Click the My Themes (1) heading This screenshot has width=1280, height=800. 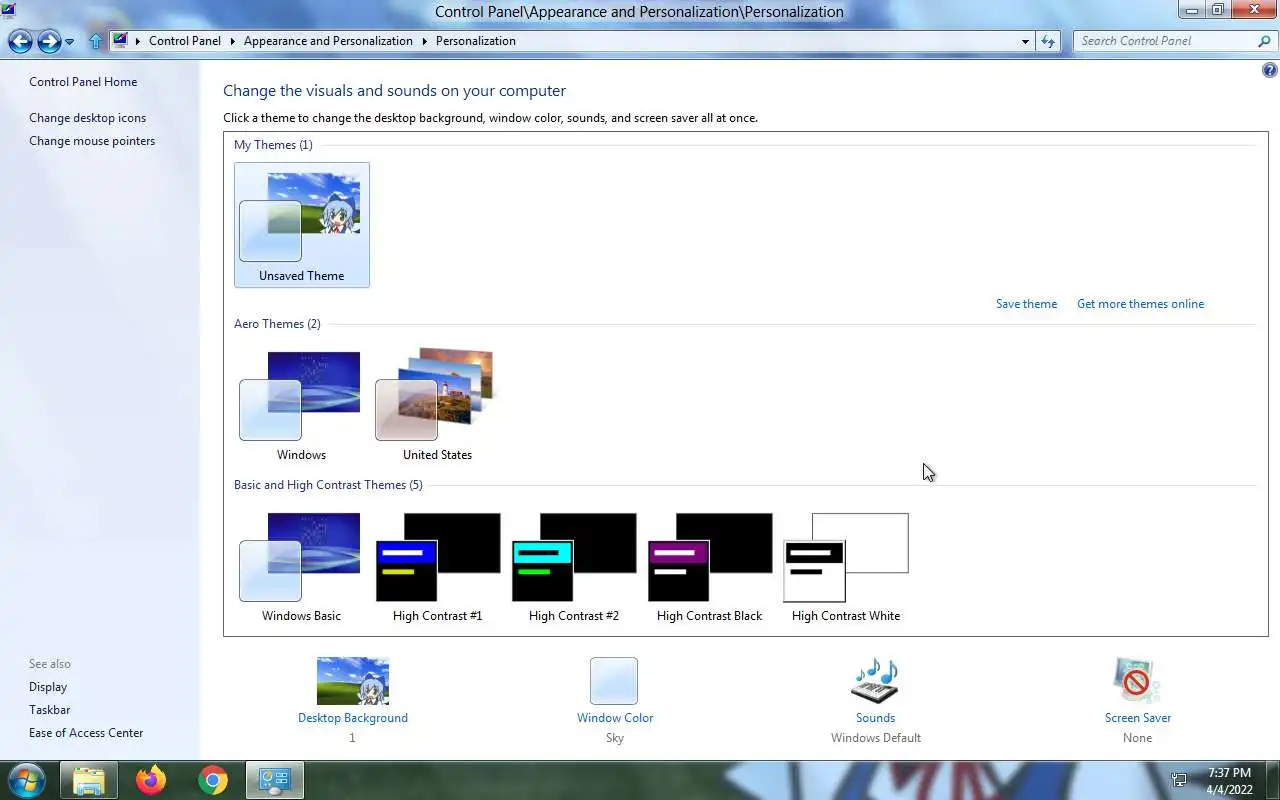point(273,145)
